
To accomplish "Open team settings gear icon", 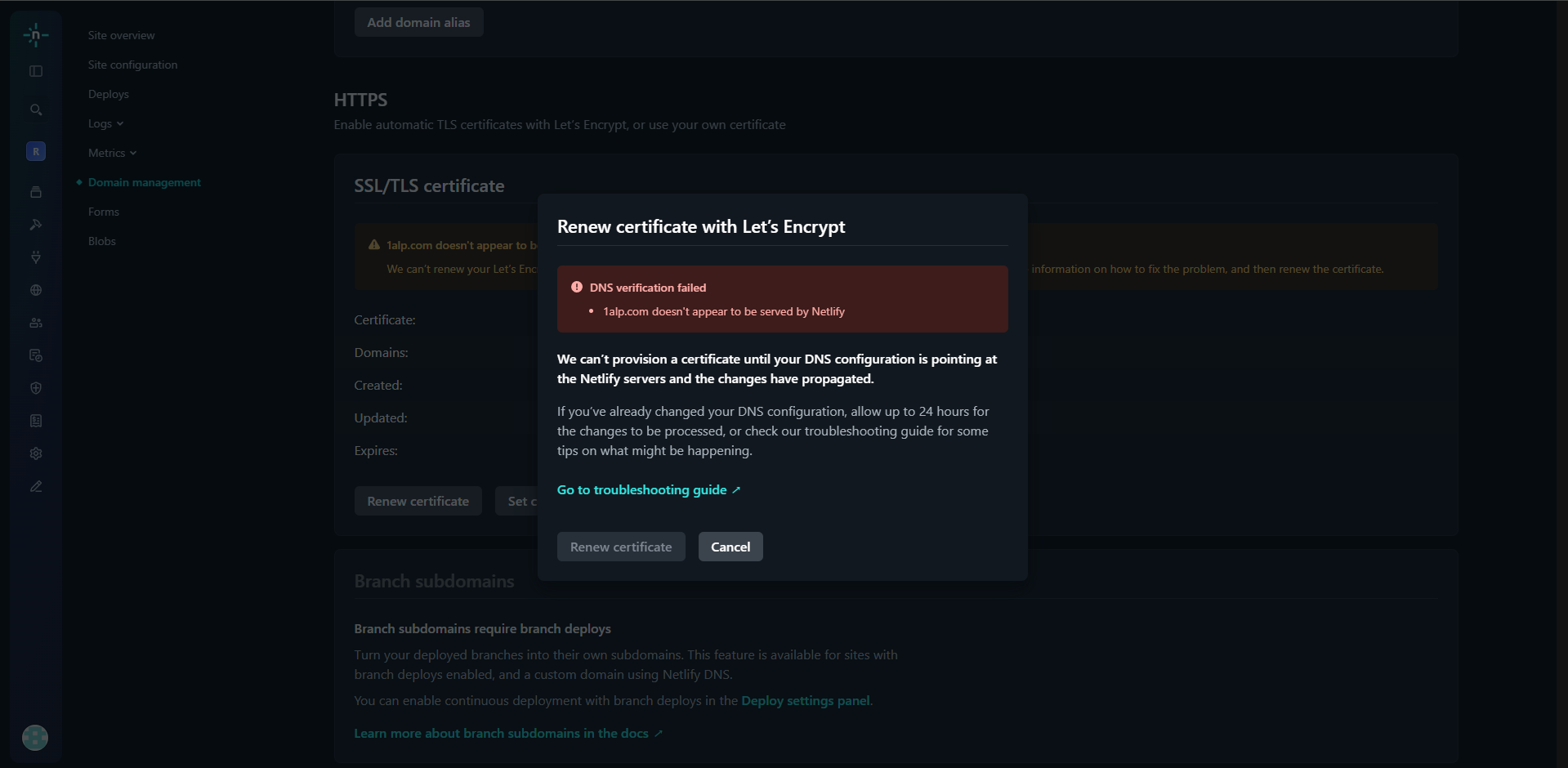I will pyautogui.click(x=36, y=453).
